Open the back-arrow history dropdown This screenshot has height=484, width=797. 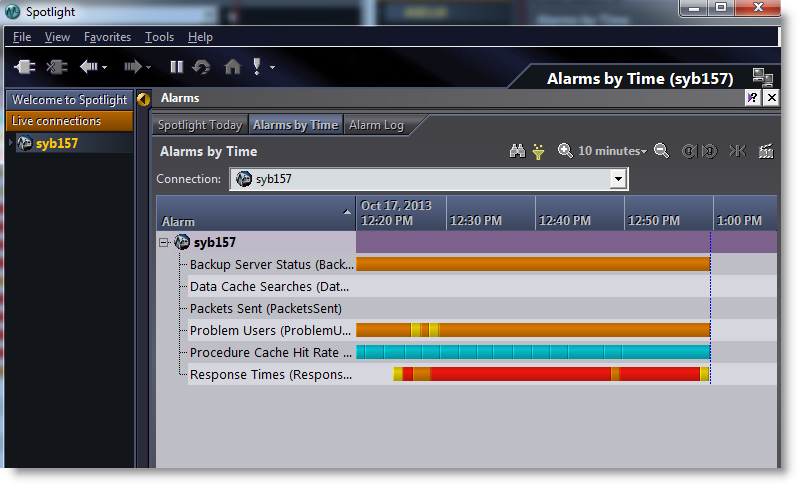104,67
